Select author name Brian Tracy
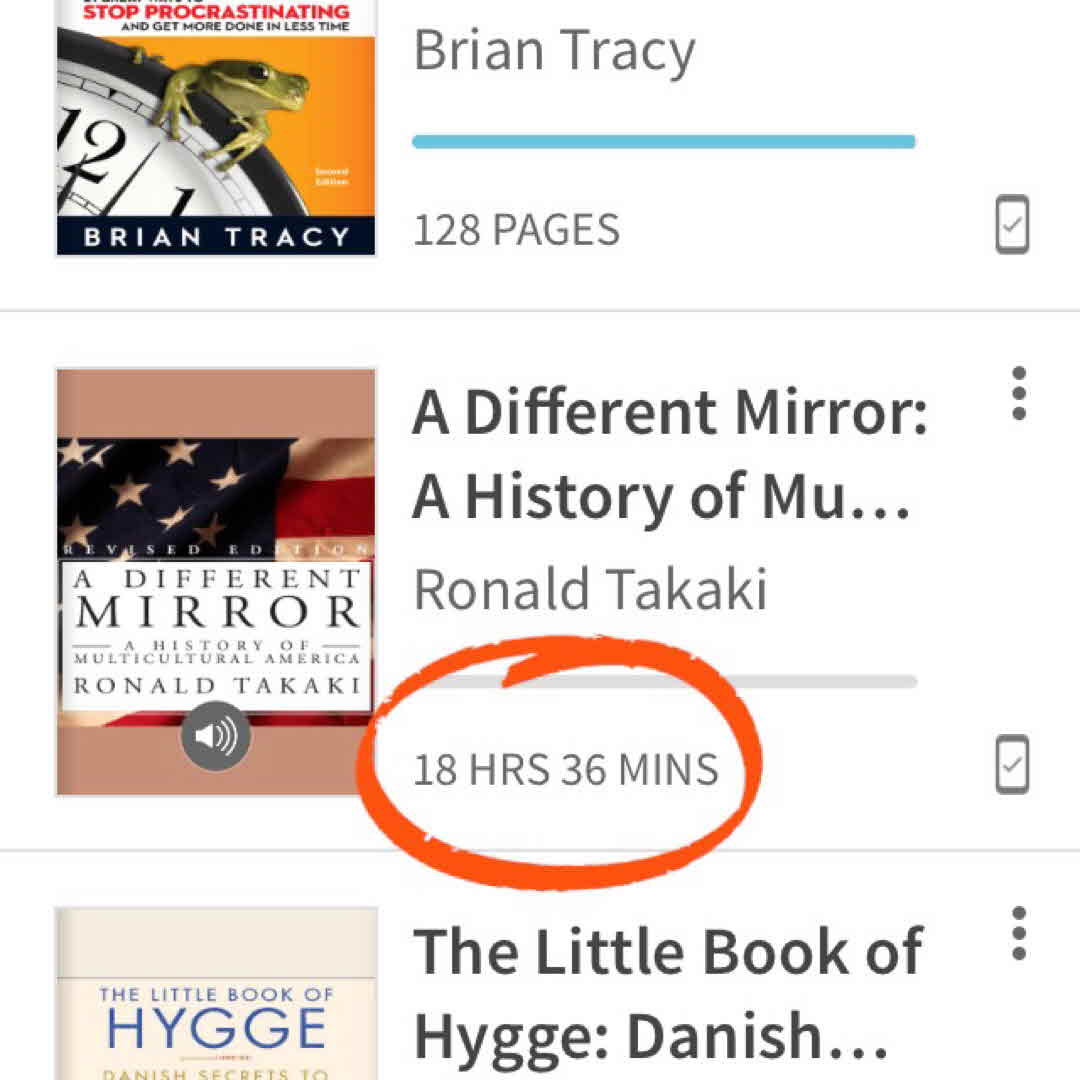The height and width of the screenshot is (1080, 1080). 554,50
